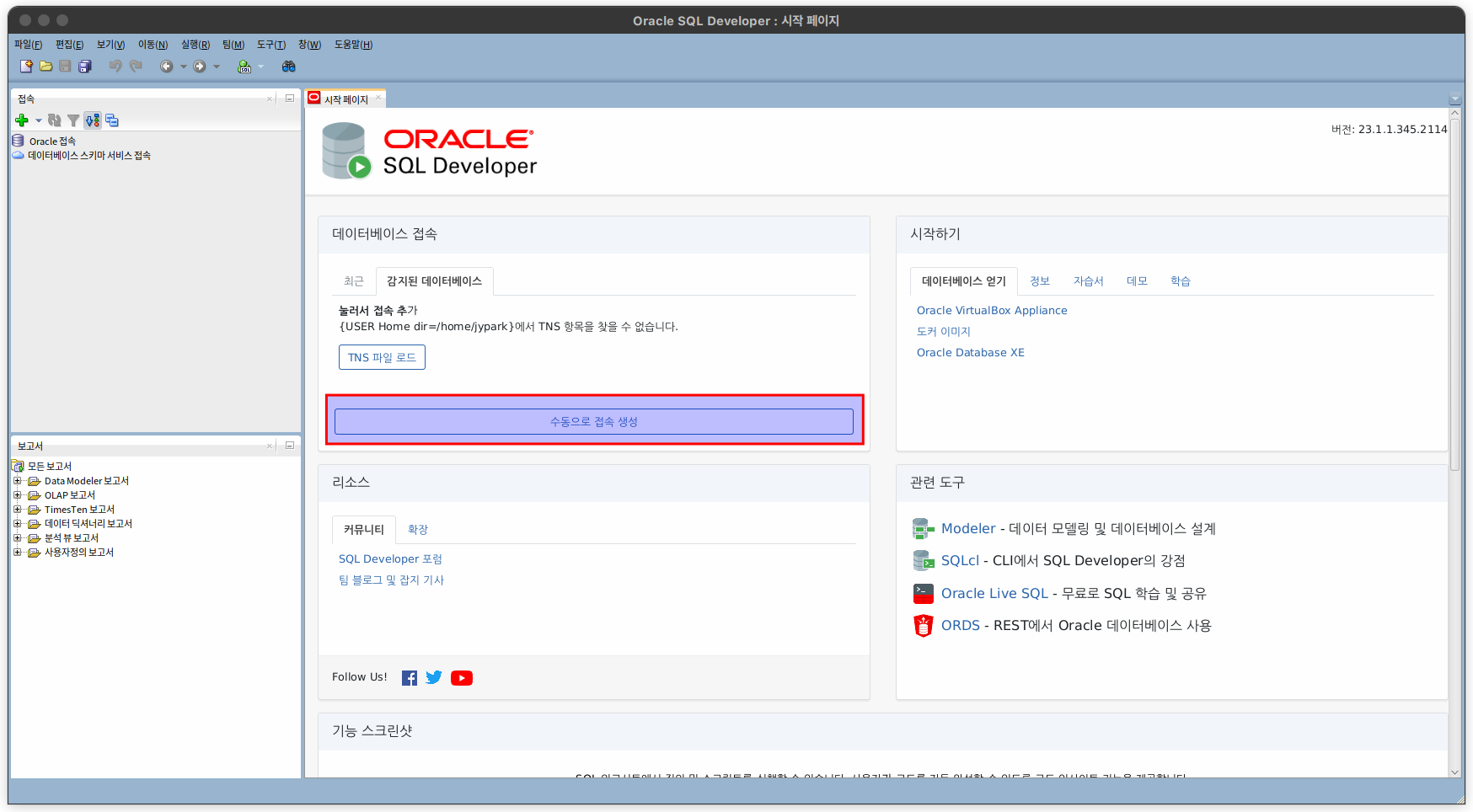
Task: Expand the 데이터 딕셔너리 보고서 node
Action: point(17,524)
